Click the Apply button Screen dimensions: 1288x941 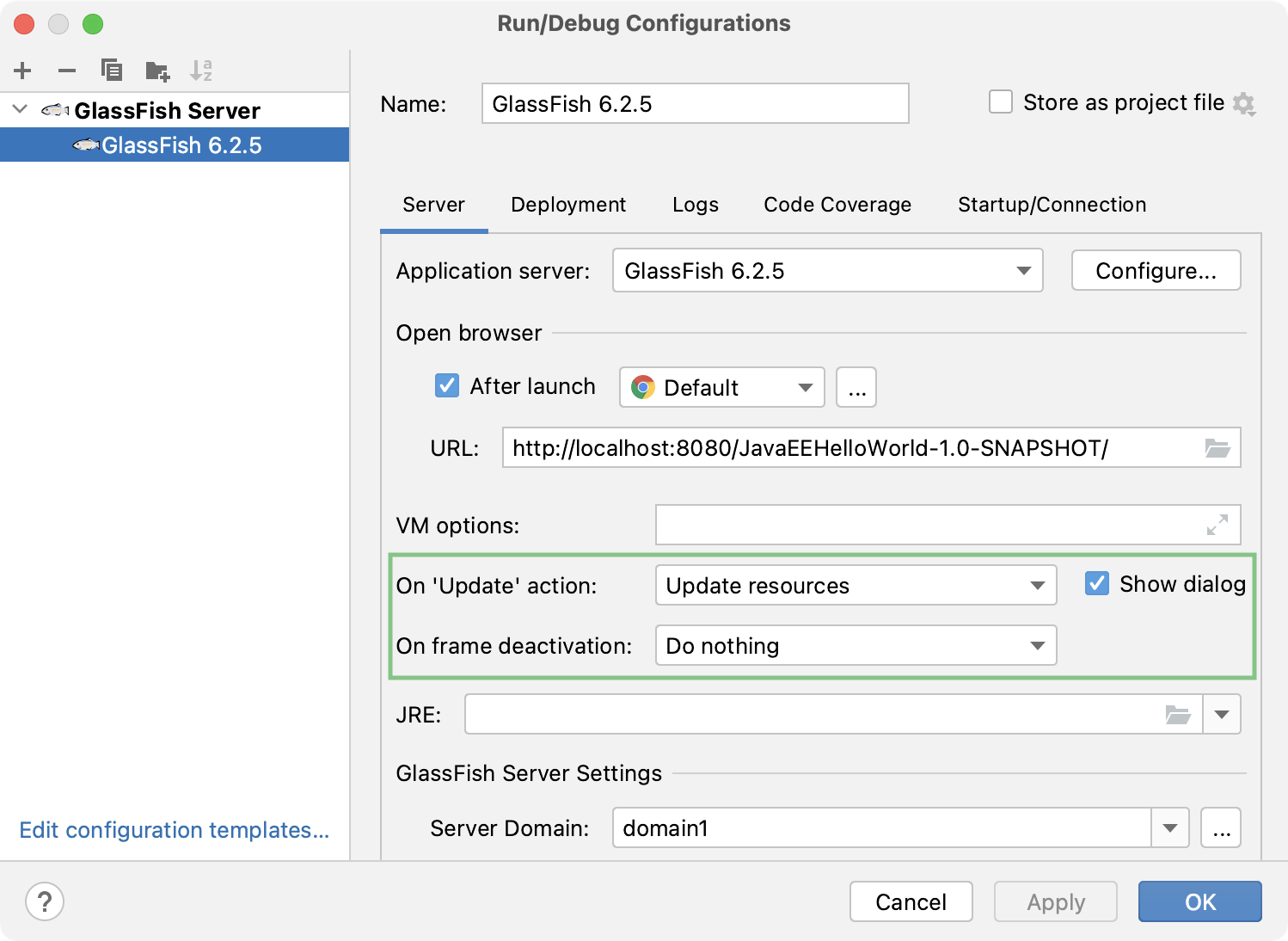1056,901
